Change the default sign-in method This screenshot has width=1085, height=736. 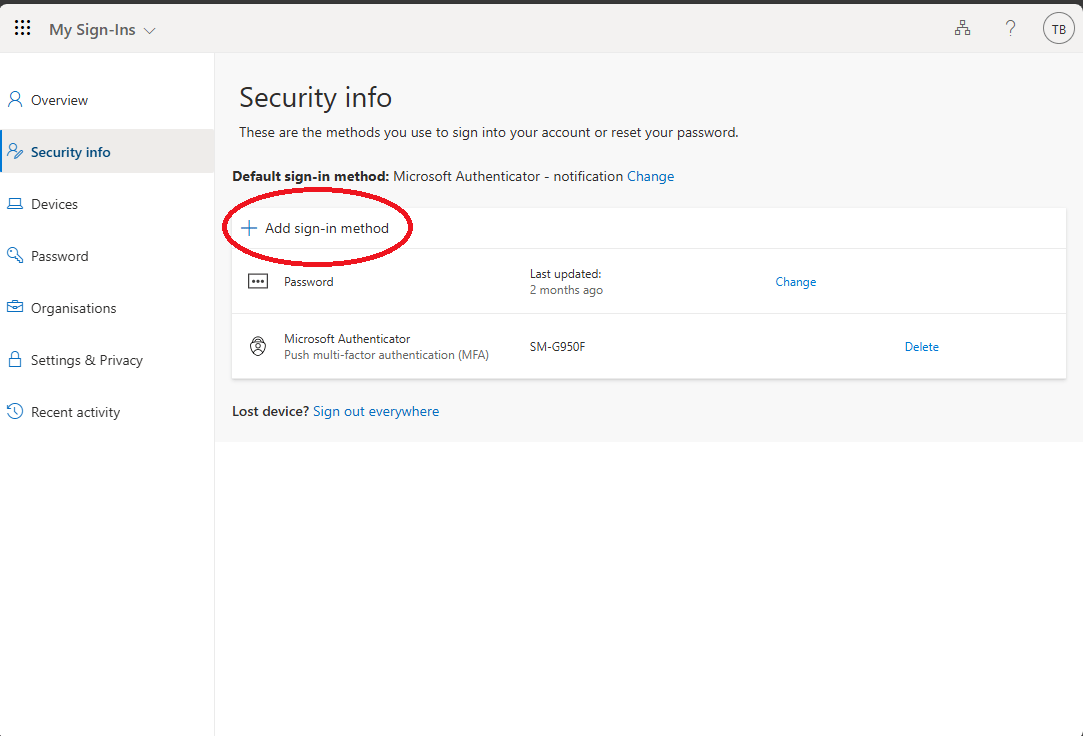[650, 176]
